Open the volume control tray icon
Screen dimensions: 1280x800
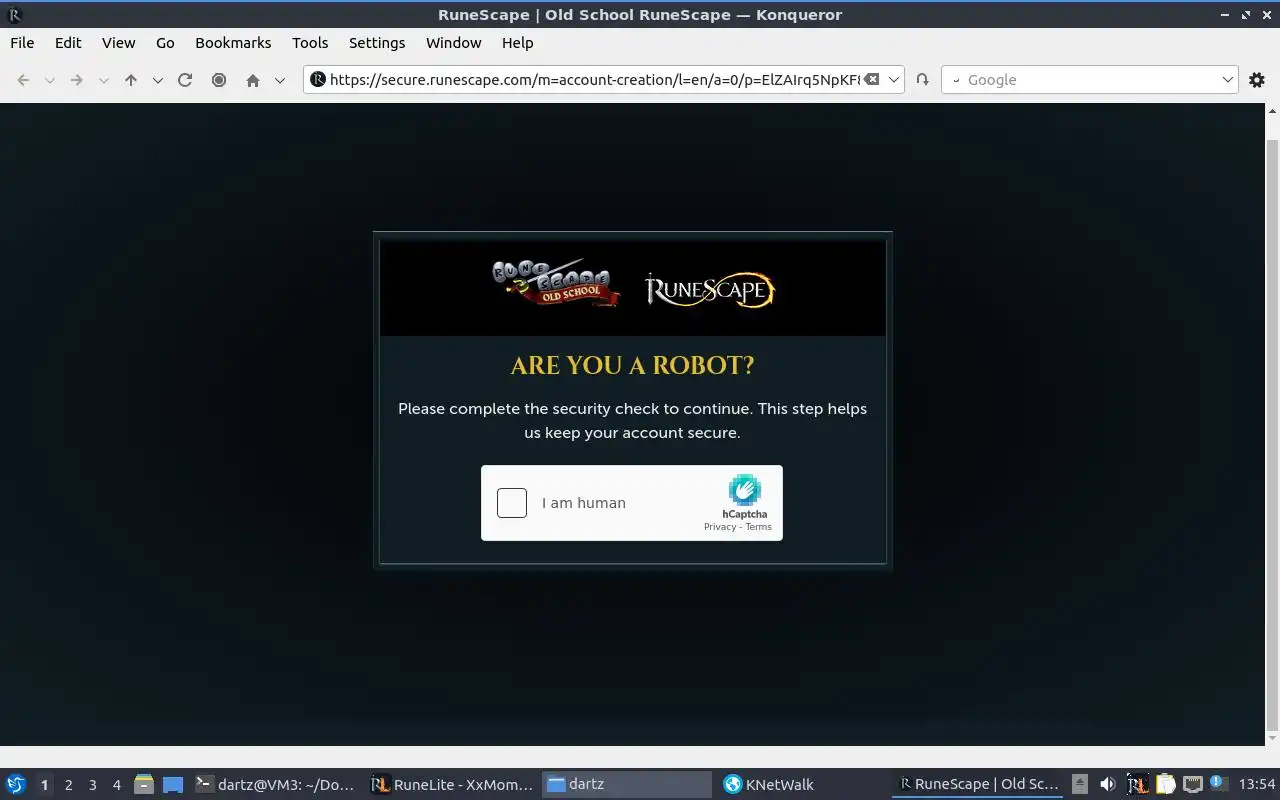[1107, 785]
